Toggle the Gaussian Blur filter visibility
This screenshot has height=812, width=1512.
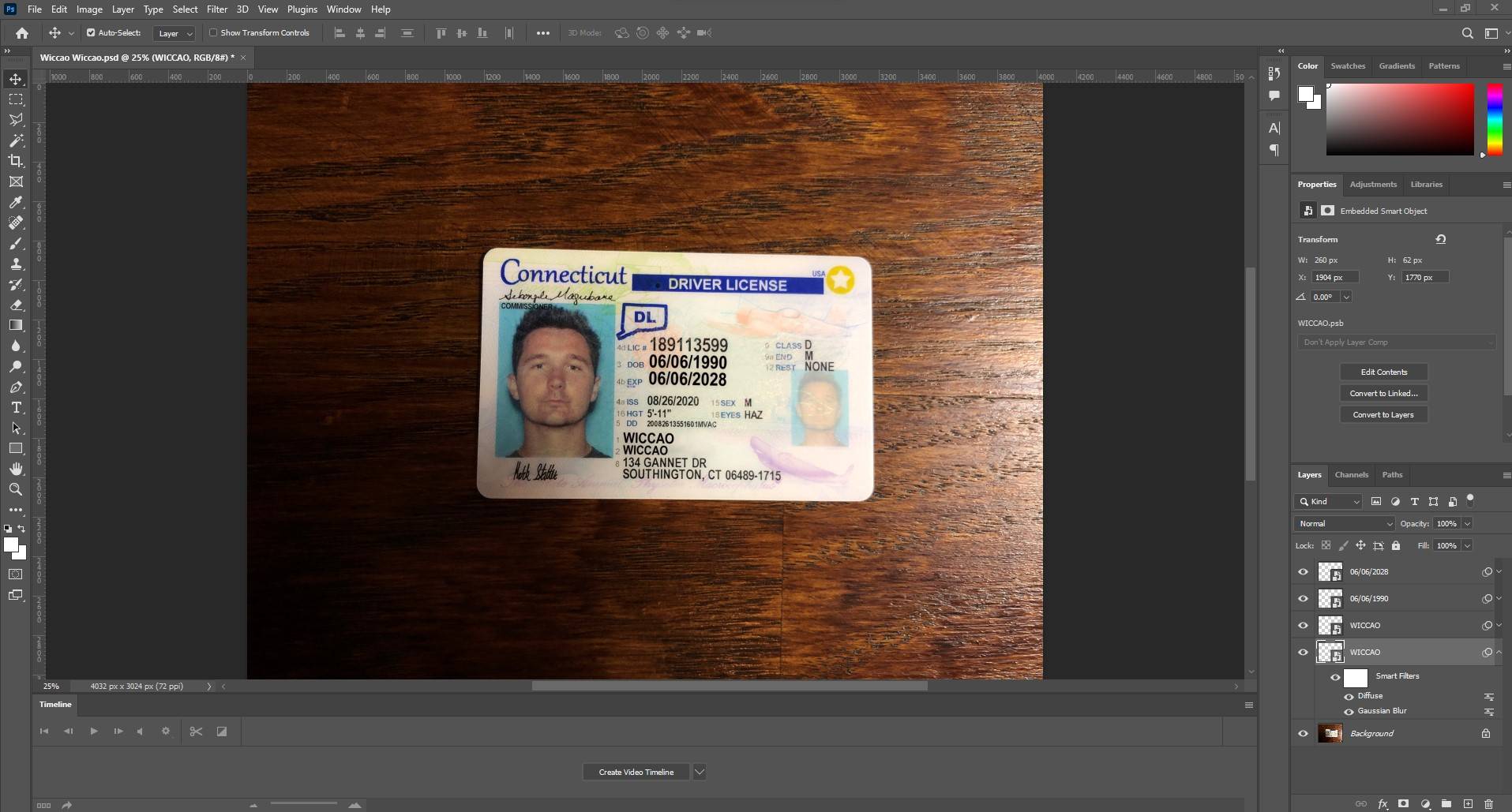coord(1349,712)
